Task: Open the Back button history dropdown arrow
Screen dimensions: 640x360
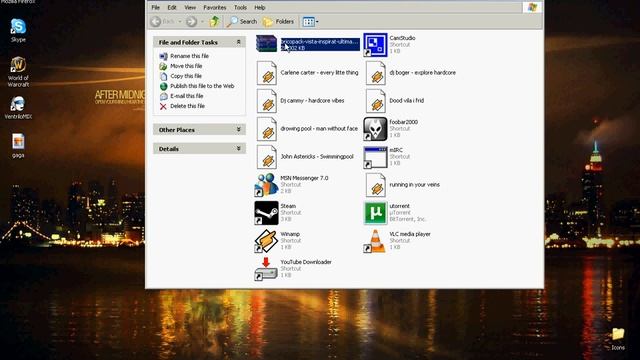Action: [180, 21]
